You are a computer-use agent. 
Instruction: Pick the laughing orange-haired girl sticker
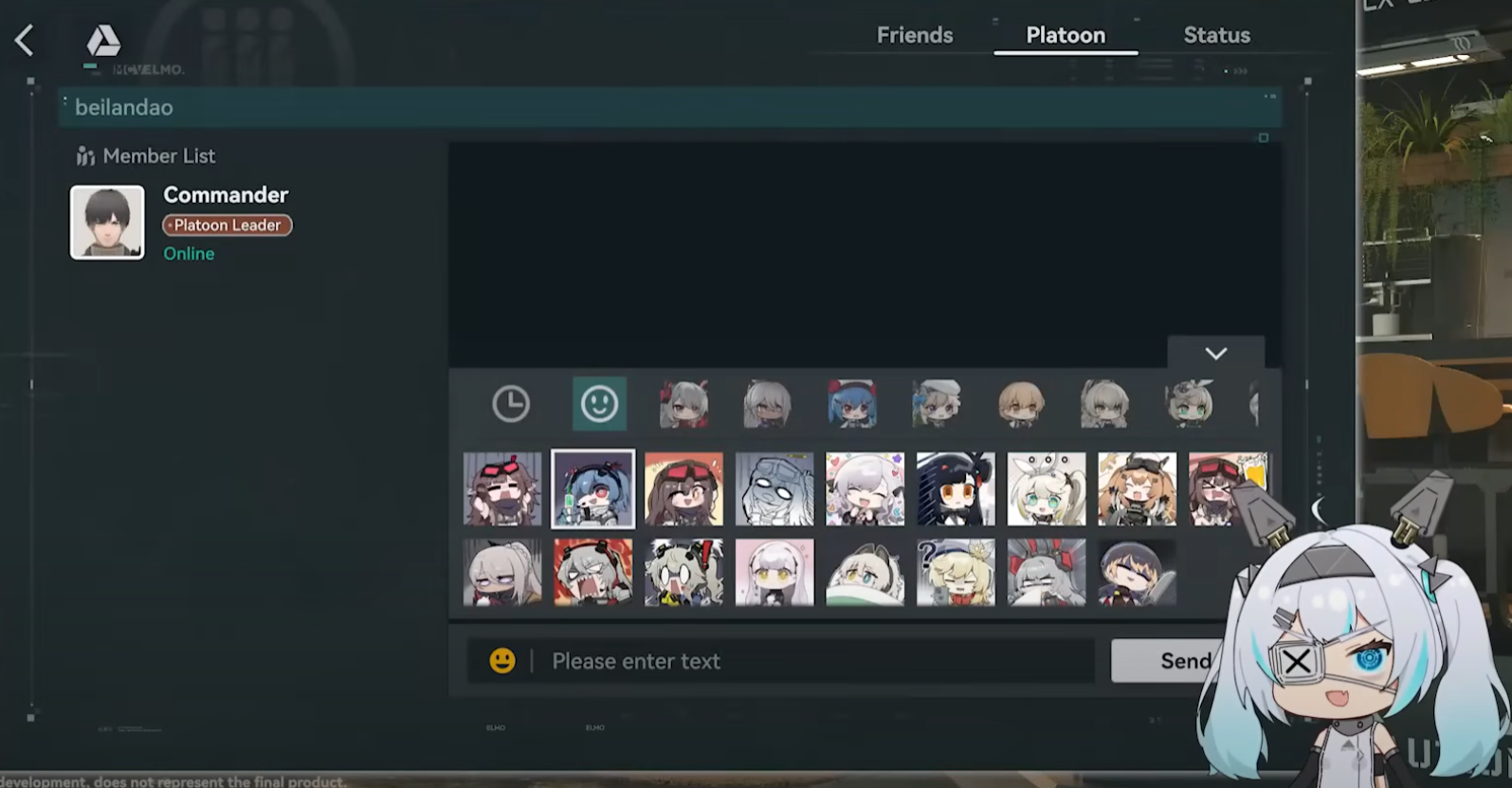pyautogui.click(x=1138, y=488)
